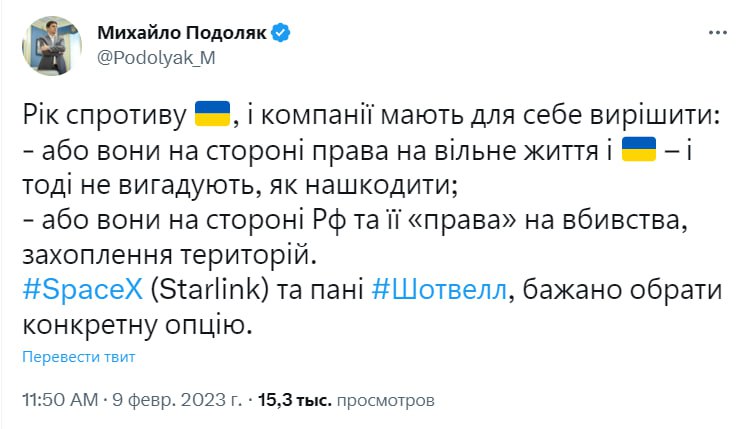Image resolution: width=746 pixels, height=429 pixels.
Task: Open the three-dot more options menu
Action: (x=716, y=34)
